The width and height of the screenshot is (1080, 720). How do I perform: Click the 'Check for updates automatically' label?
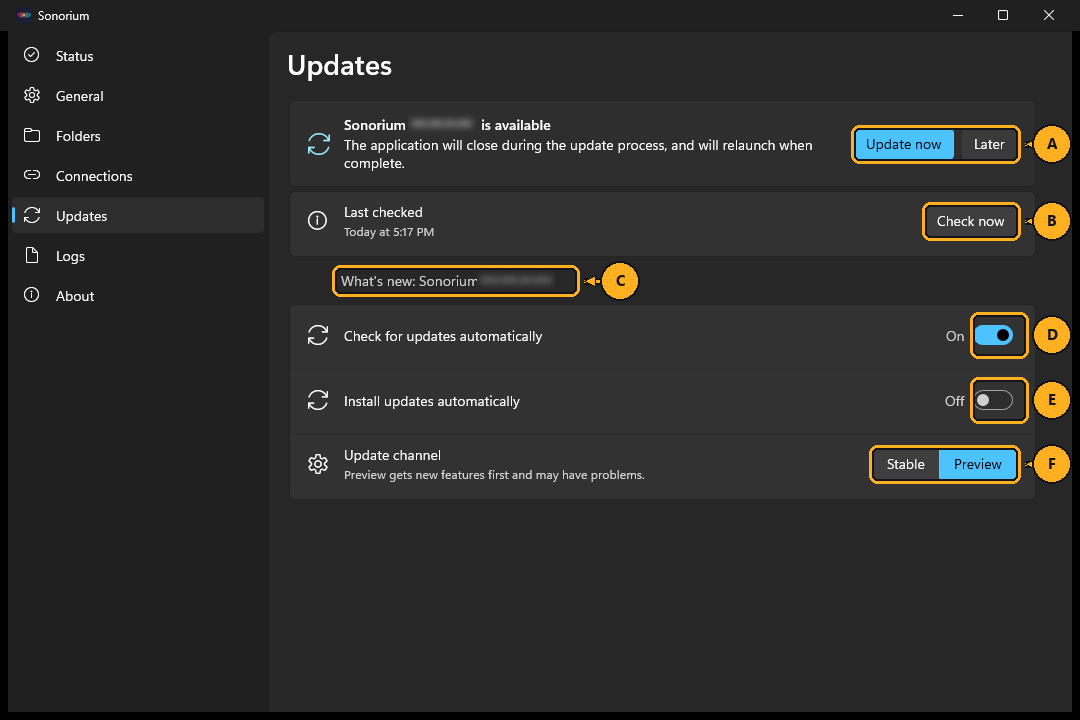[443, 336]
